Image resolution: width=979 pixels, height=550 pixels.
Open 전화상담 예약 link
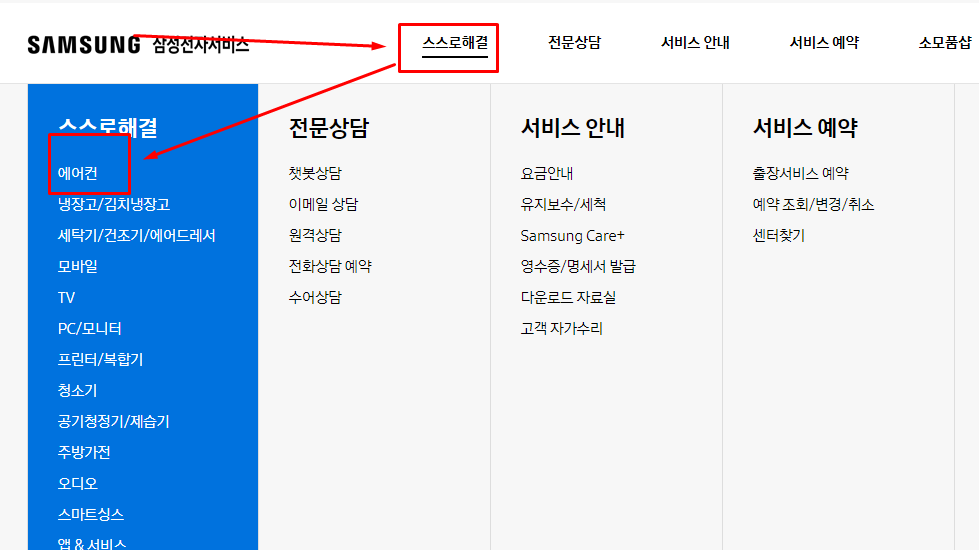(330, 267)
